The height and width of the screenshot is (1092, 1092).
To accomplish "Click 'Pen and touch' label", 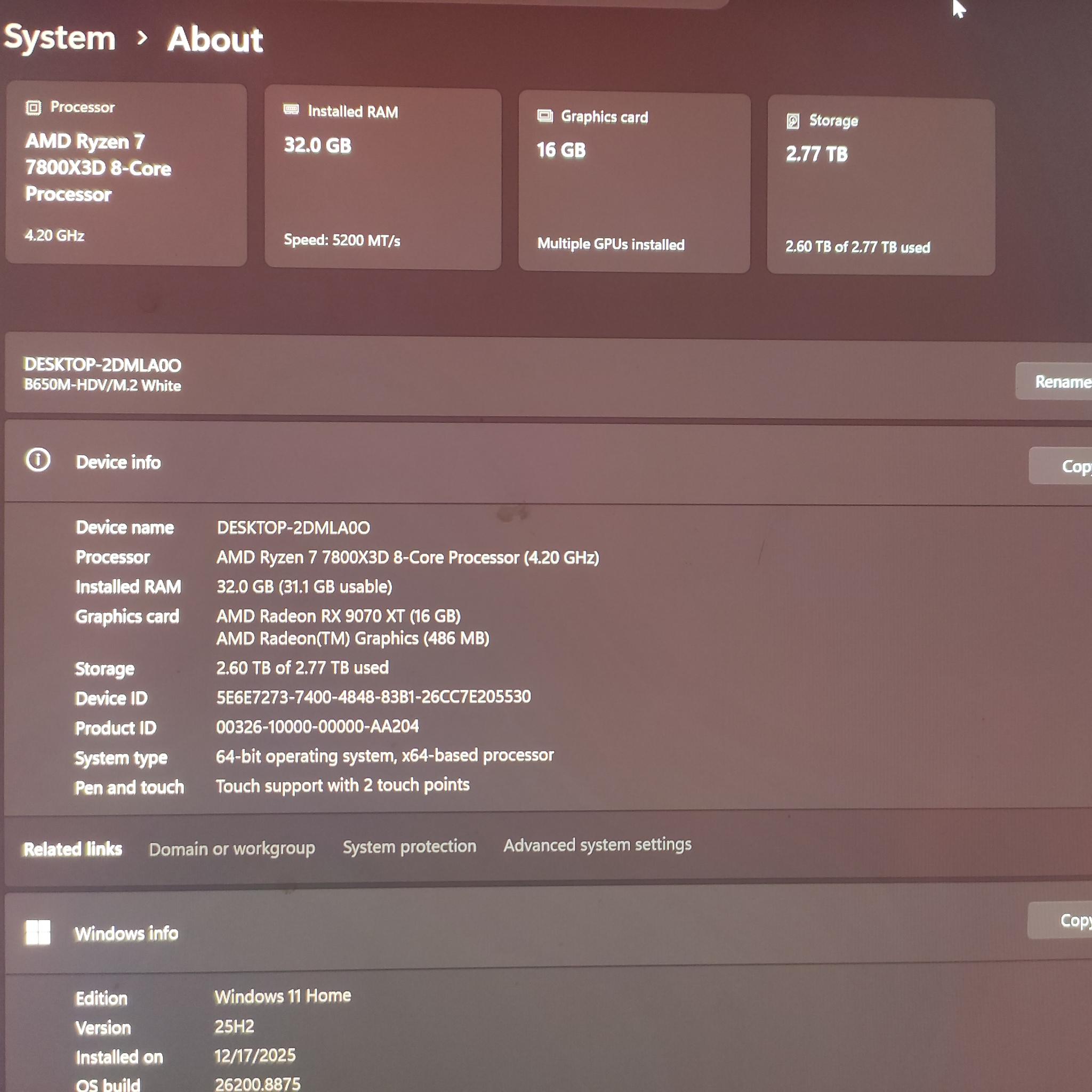I will tap(130, 788).
